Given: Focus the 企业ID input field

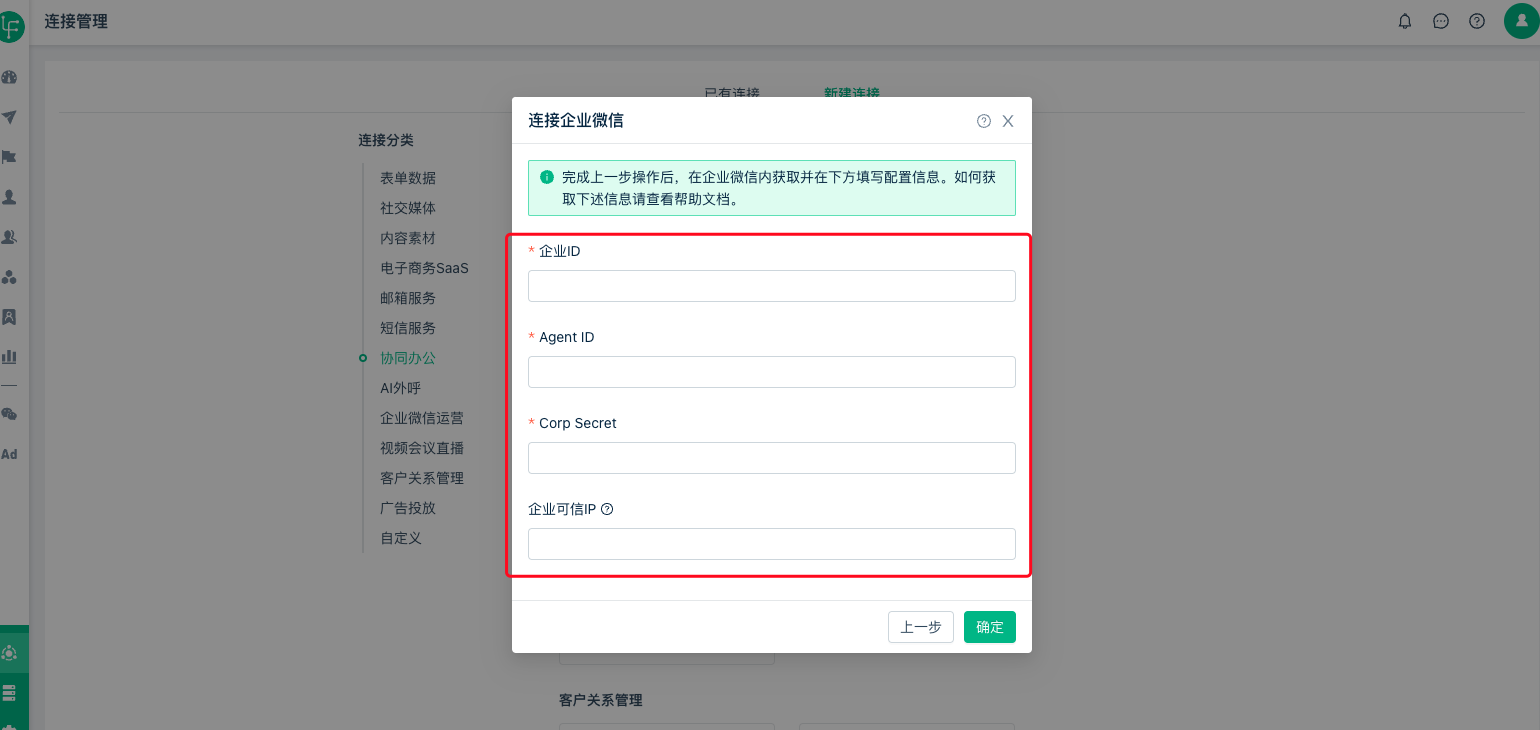Looking at the screenshot, I should tap(772, 286).
